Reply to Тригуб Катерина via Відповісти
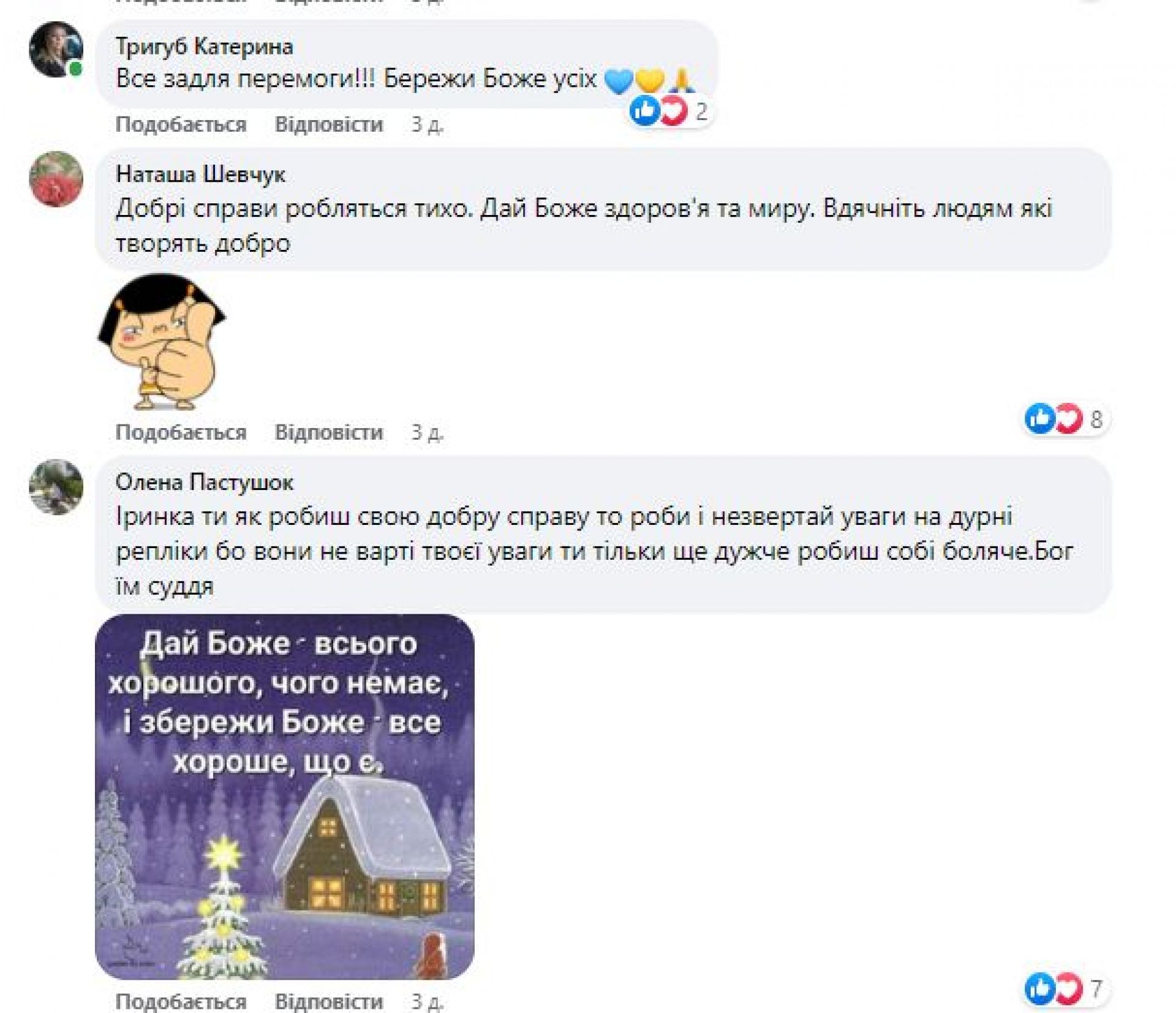This screenshot has height=1013, width=1176. click(329, 124)
